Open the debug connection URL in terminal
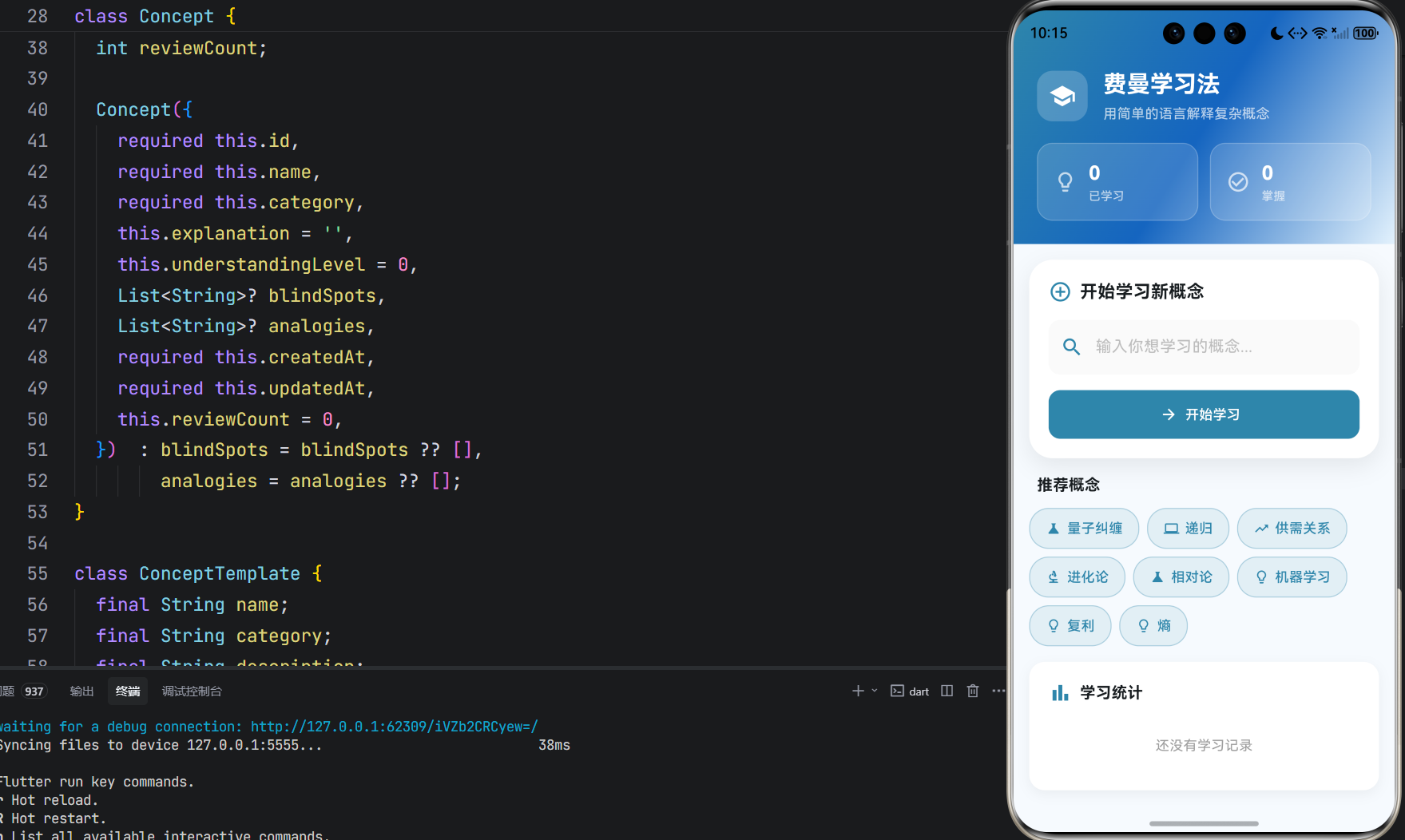 (395, 727)
